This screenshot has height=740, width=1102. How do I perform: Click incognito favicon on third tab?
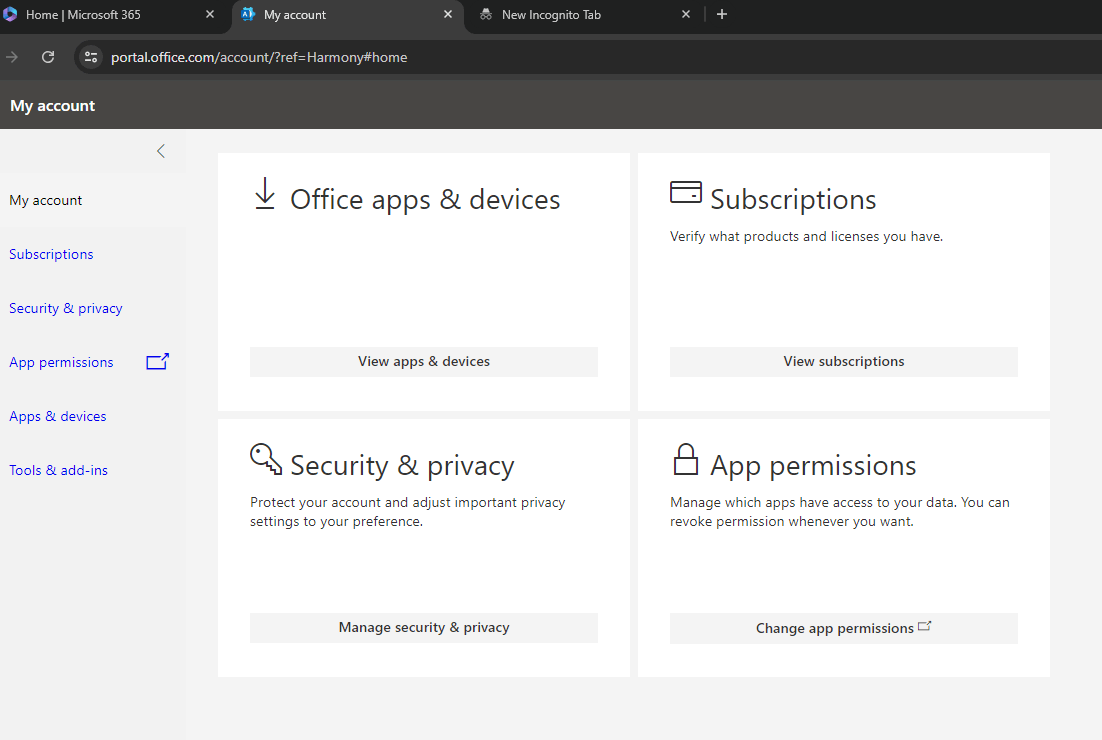(486, 14)
